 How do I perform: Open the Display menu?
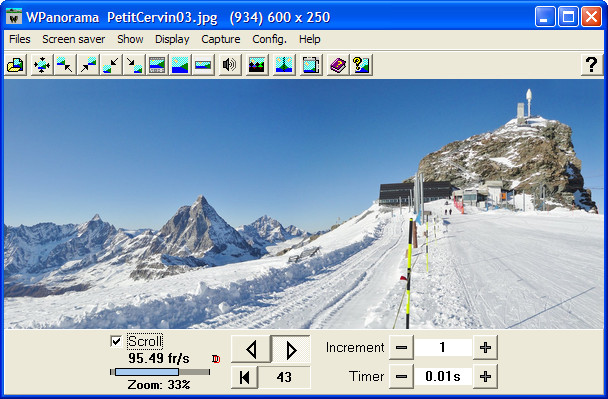[x=172, y=39]
